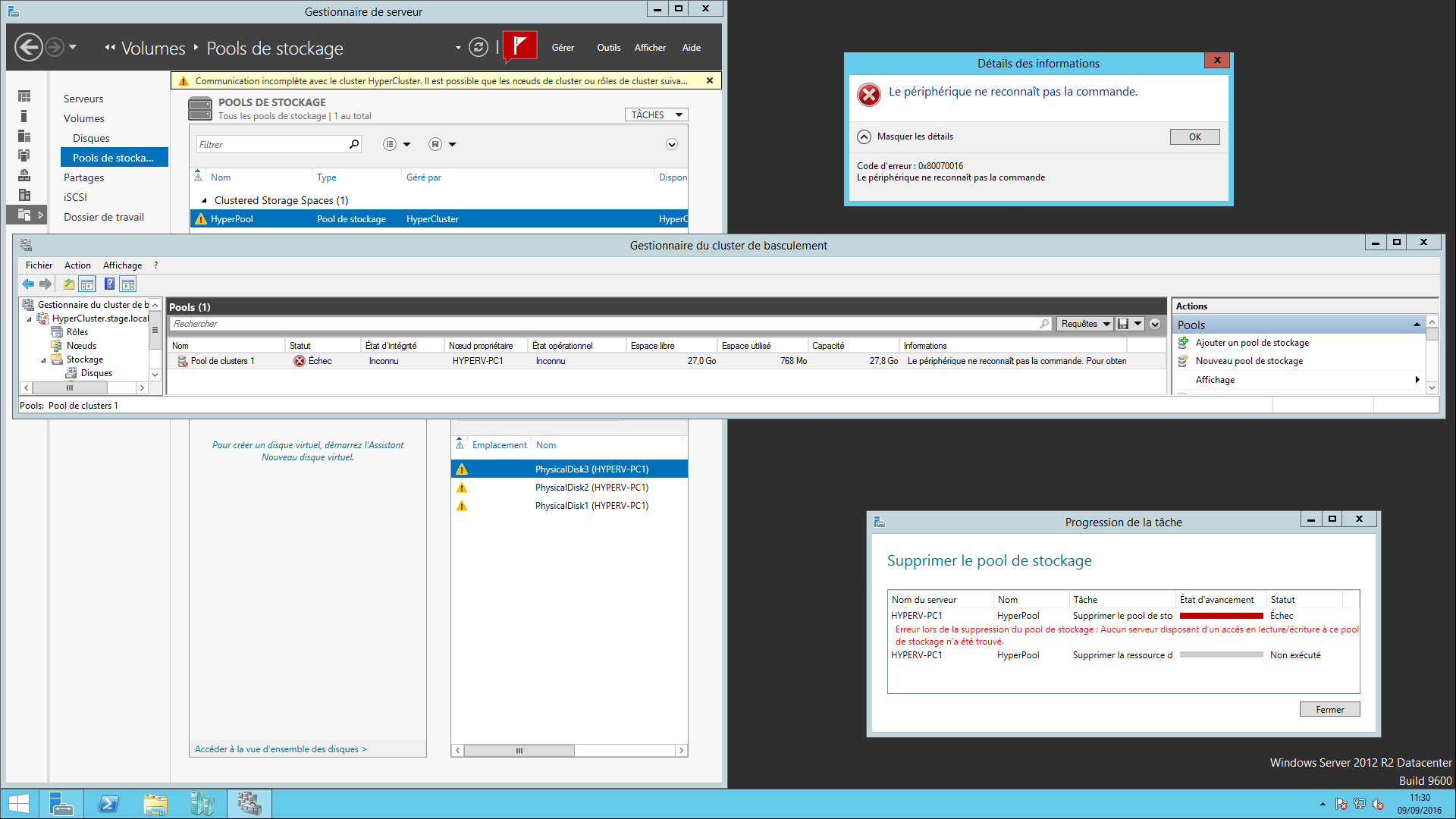Collapse the Stockage tree node
1456x819 pixels.
pos(43,359)
